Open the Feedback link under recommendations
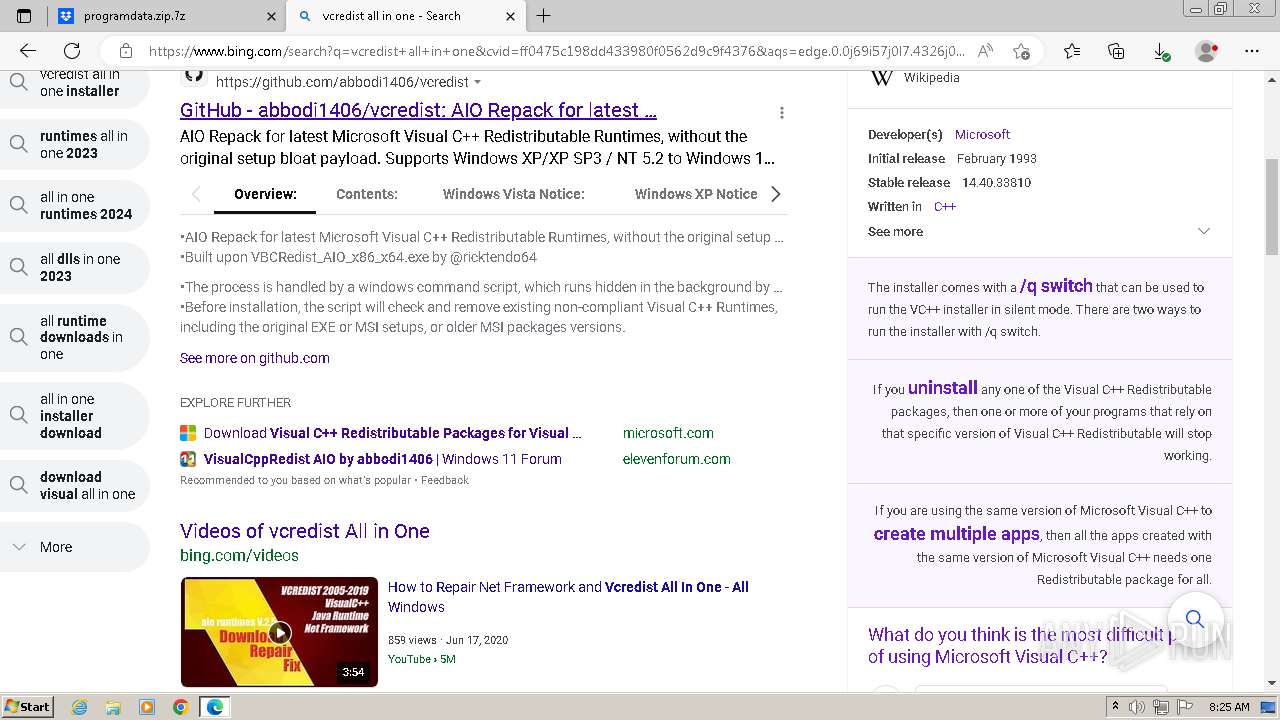 (x=445, y=480)
